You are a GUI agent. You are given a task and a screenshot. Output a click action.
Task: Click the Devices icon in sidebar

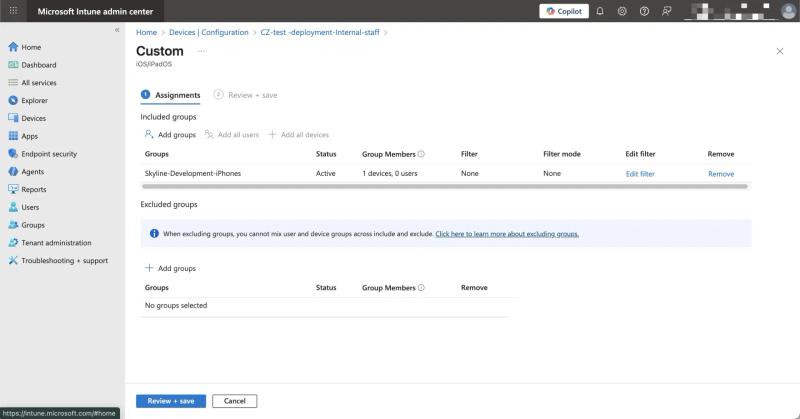13,118
